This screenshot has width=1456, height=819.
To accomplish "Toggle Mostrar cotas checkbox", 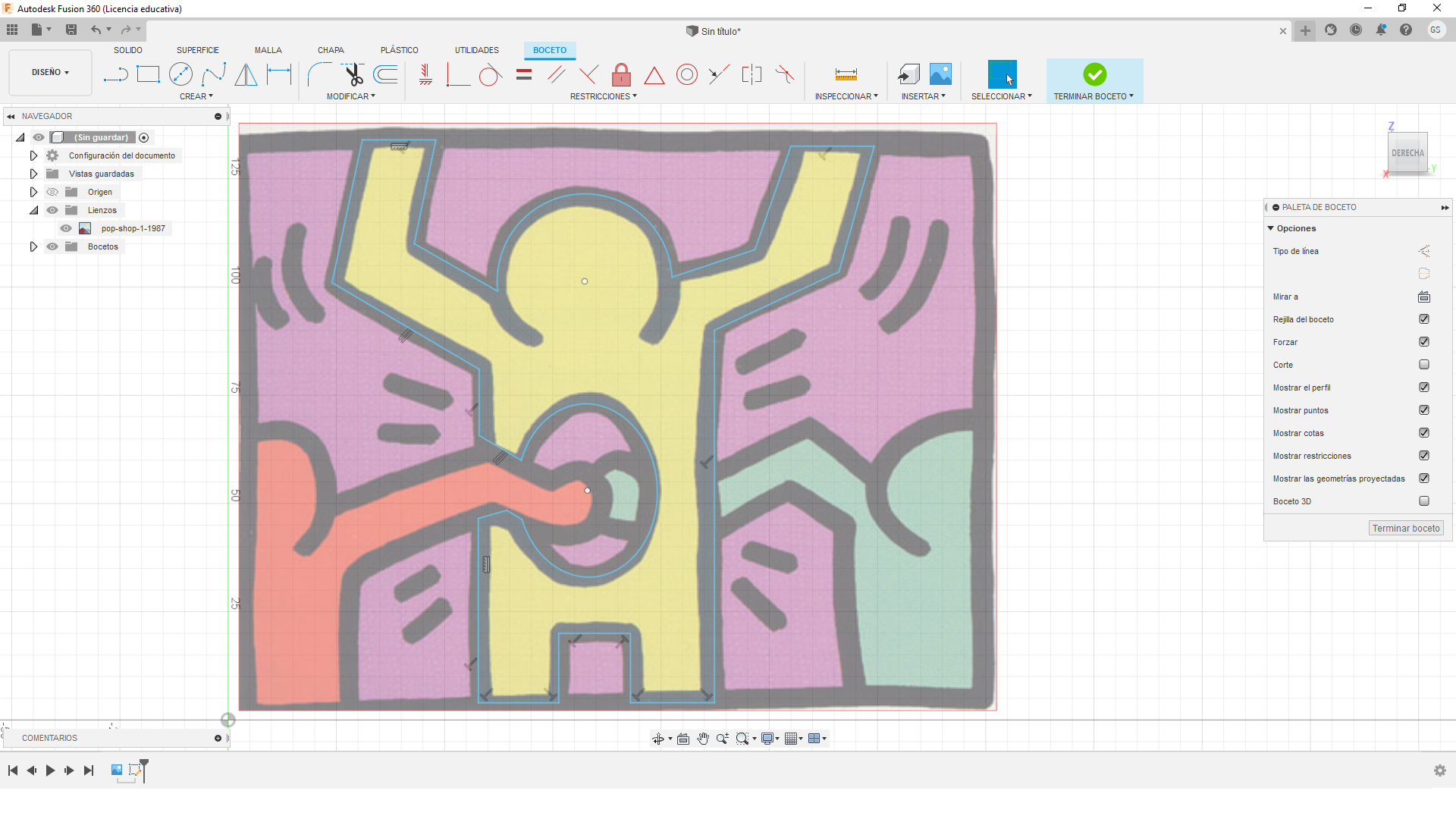I will [x=1424, y=433].
